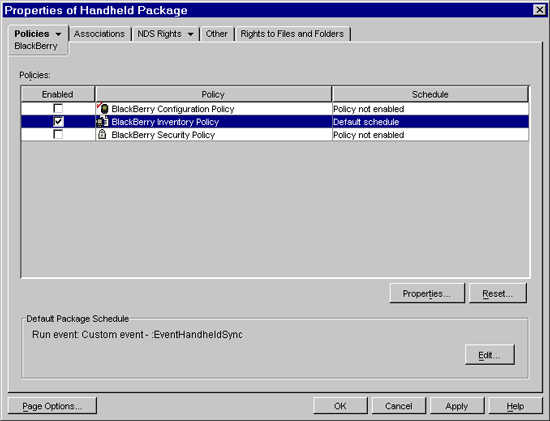550x421 pixels.
Task: Click the BlackBerry Security Policy lock icon
Action: coord(102,134)
